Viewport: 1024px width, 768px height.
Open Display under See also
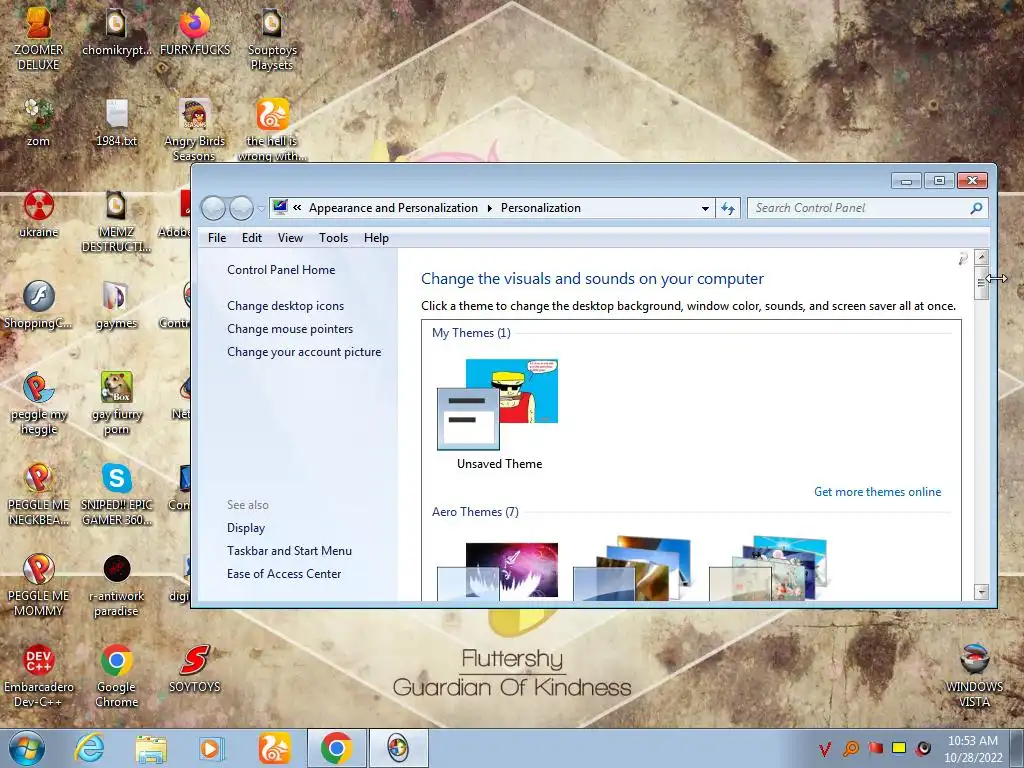coord(246,528)
